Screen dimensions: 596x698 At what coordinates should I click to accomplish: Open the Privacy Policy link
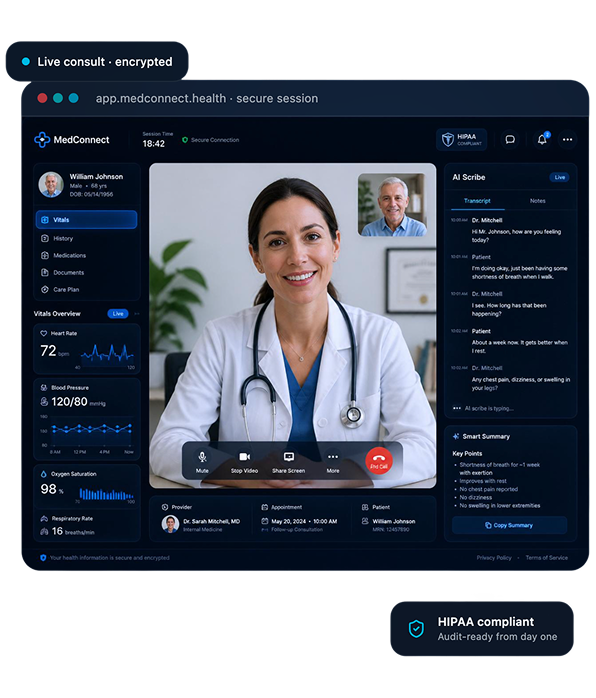tap(494, 558)
